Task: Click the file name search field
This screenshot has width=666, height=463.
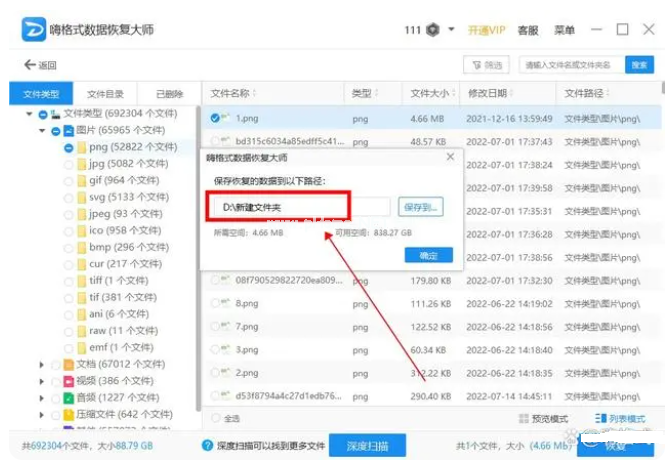Action: tap(572, 65)
